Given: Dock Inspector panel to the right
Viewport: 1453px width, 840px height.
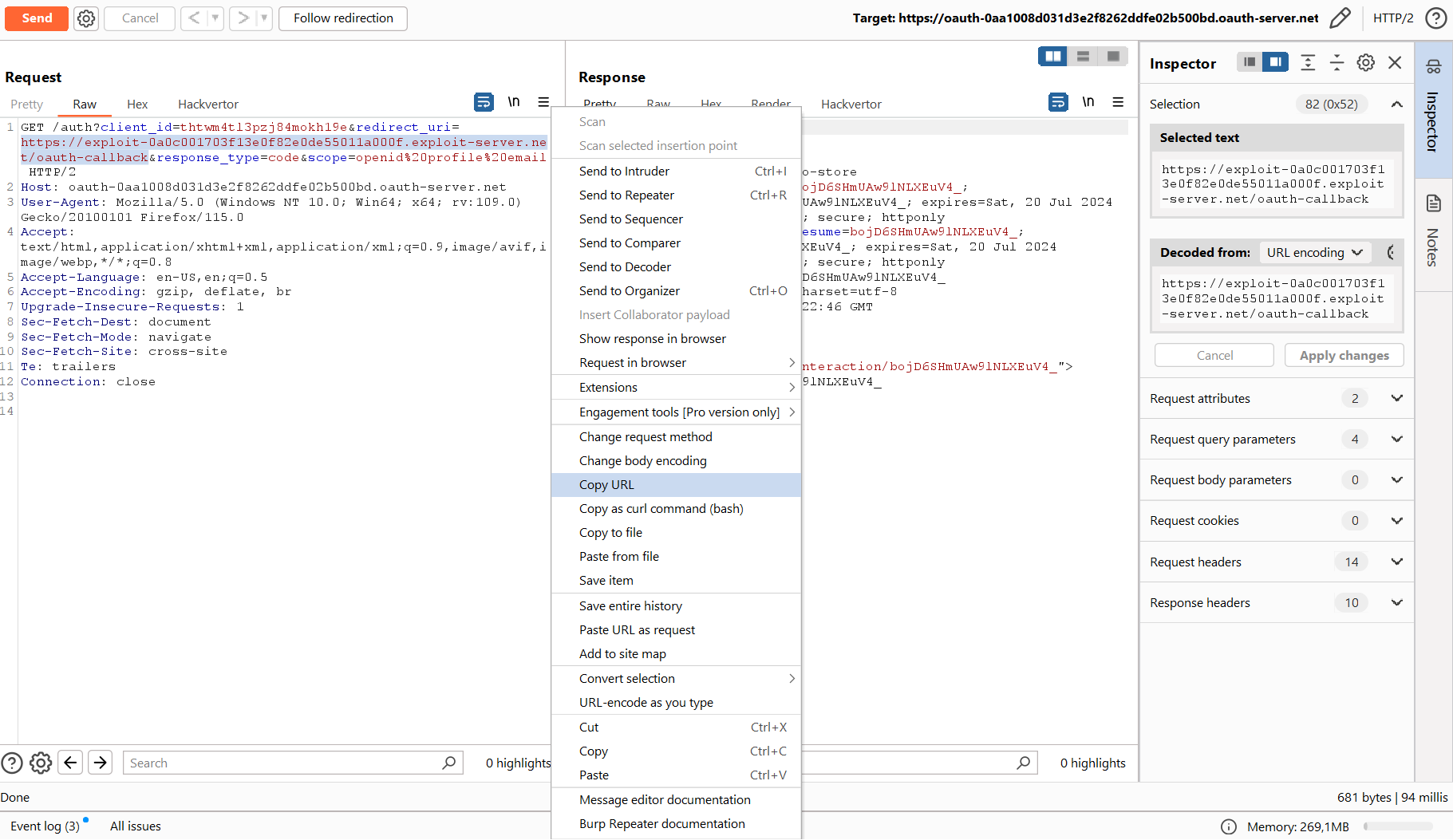Looking at the screenshot, I should pyautogui.click(x=1276, y=62).
